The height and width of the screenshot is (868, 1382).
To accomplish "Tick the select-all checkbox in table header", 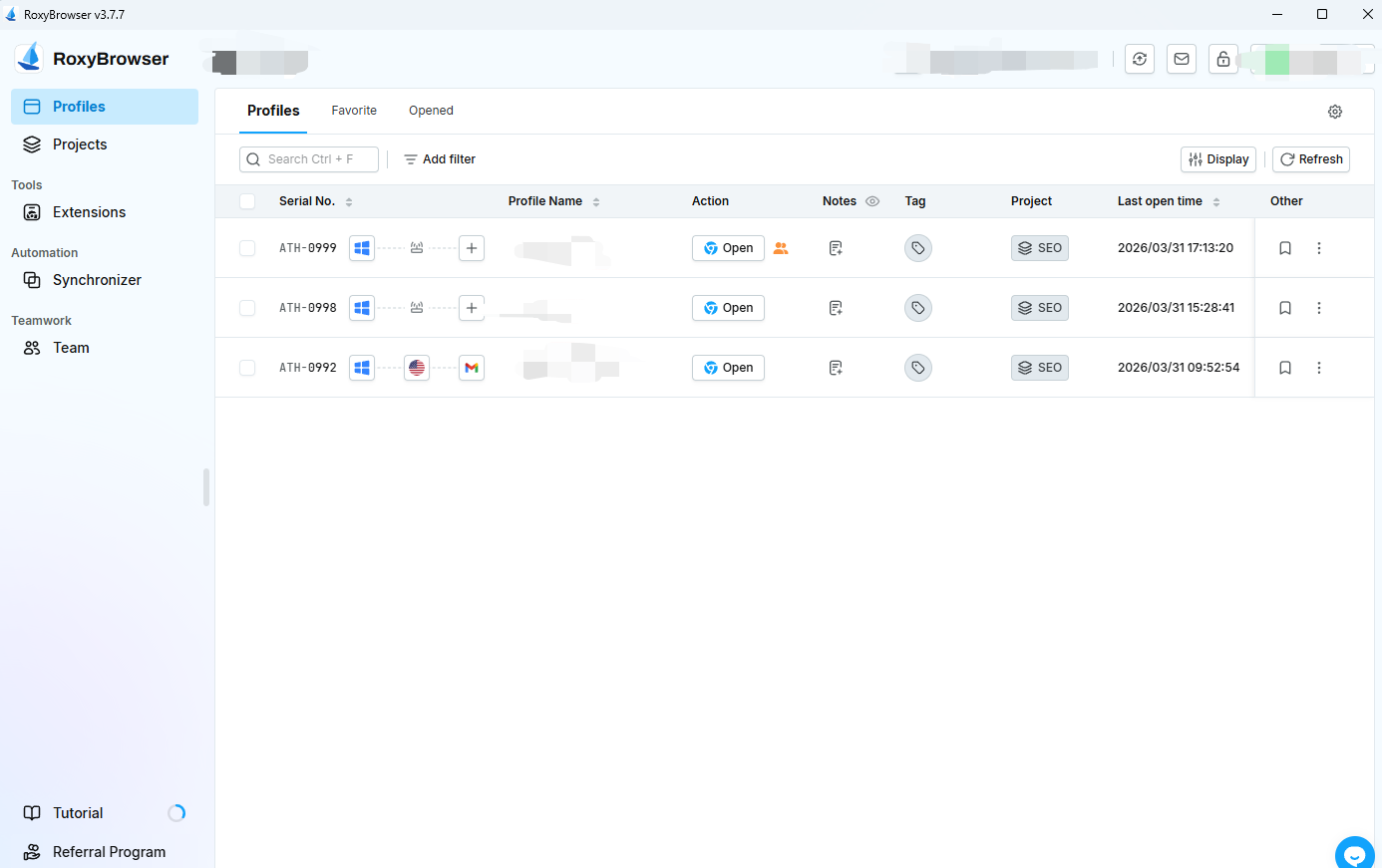I will pos(247,201).
